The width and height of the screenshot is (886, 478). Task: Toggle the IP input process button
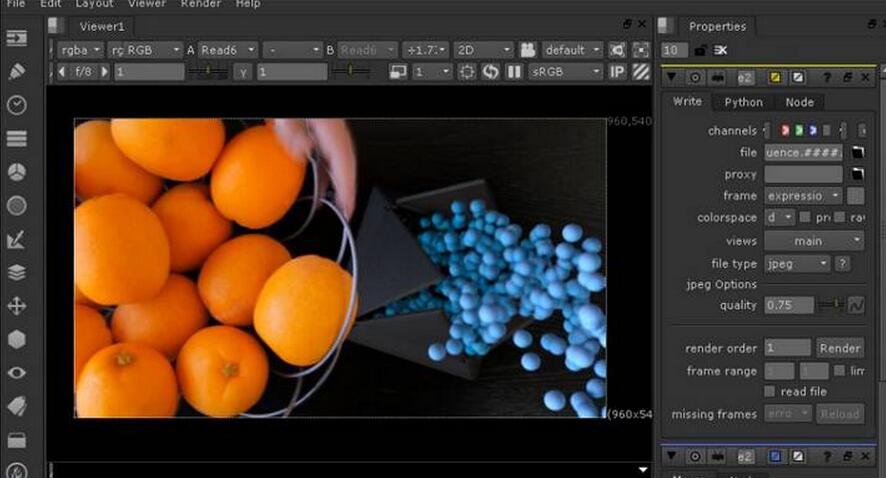(x=617, y=72)
